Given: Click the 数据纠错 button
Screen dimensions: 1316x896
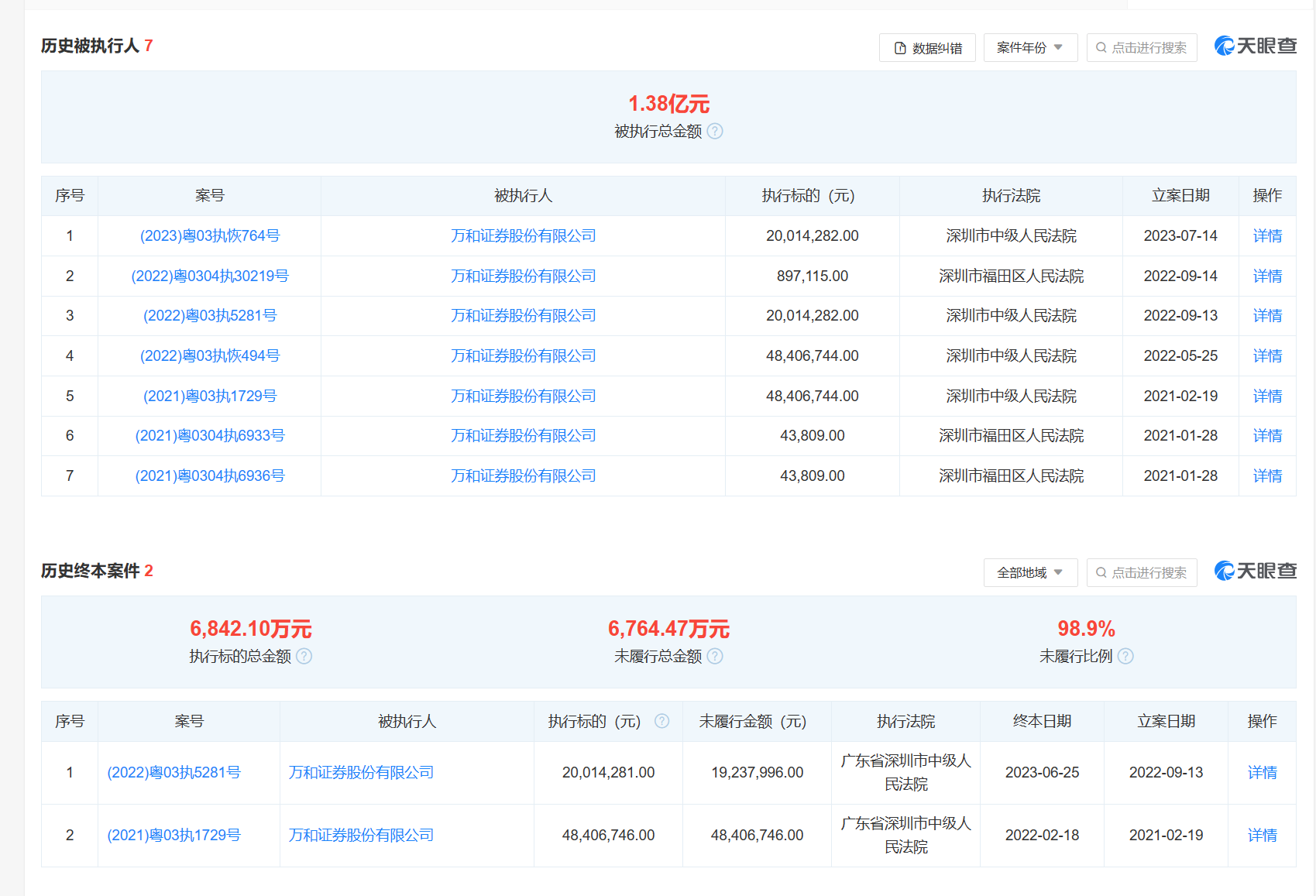Looking at the screenshot, I should click(927, 48).
